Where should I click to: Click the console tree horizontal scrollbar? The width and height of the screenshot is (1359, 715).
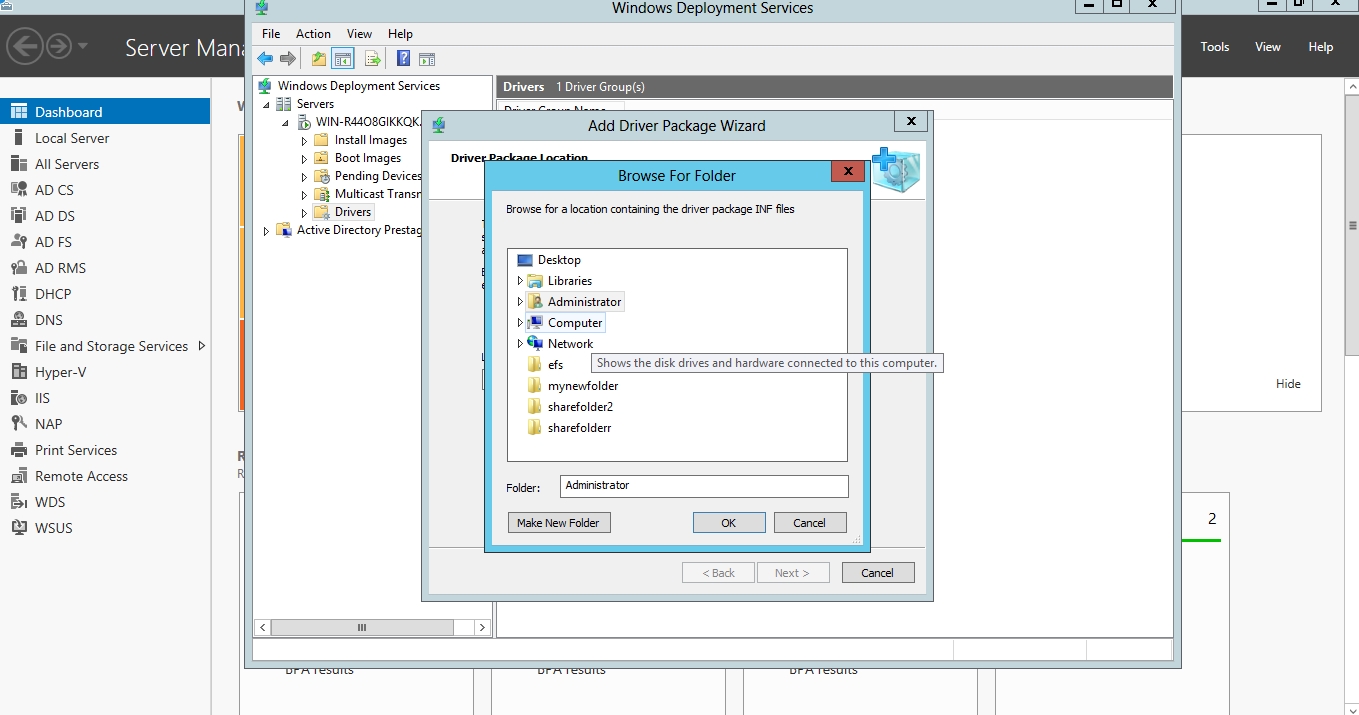coord(361,628)
